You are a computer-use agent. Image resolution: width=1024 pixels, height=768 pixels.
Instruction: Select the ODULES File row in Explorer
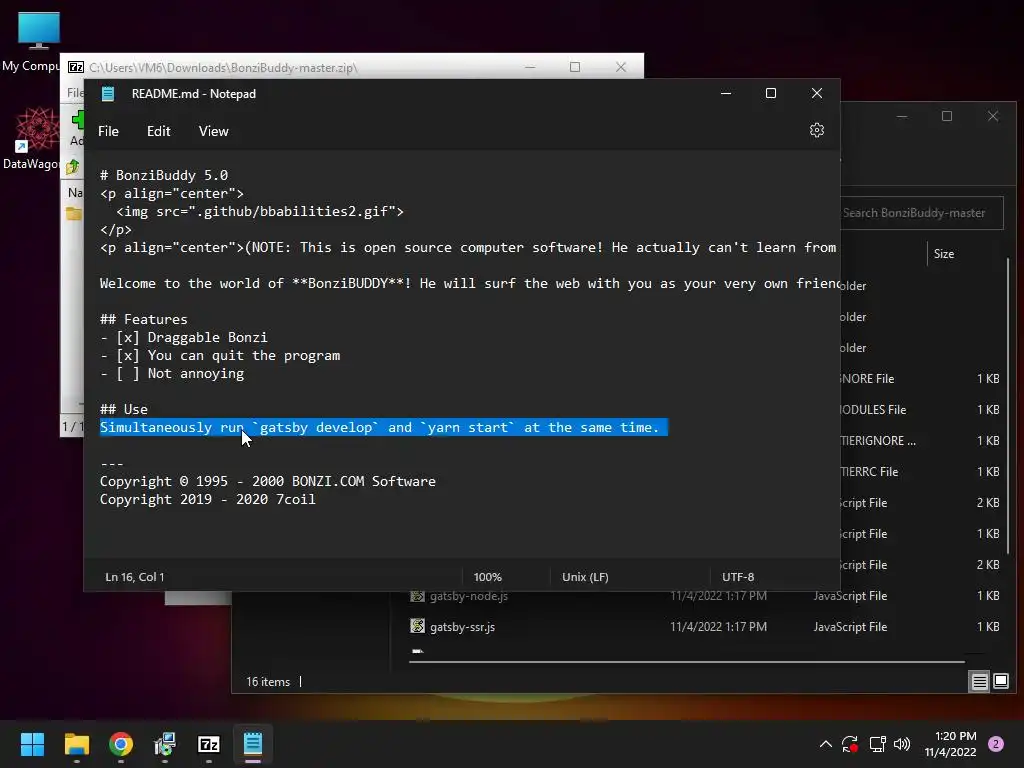pos(921,410)
